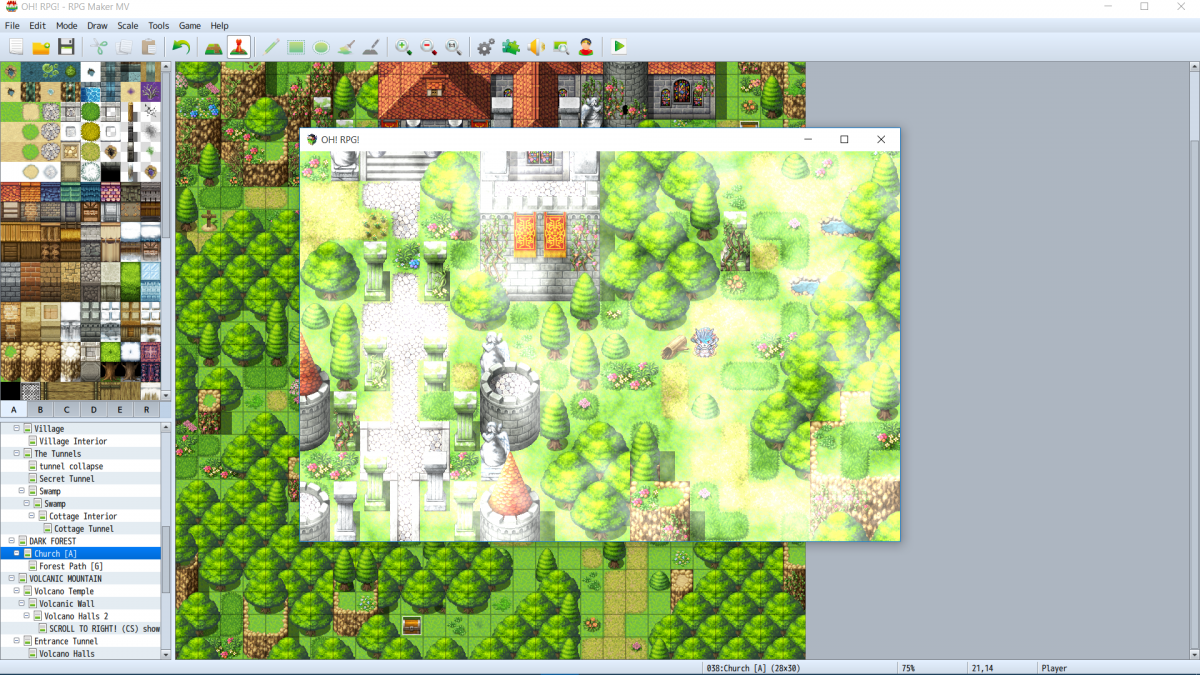
Task: Select the Ellipse drawing tool
Action: (321, 46)
